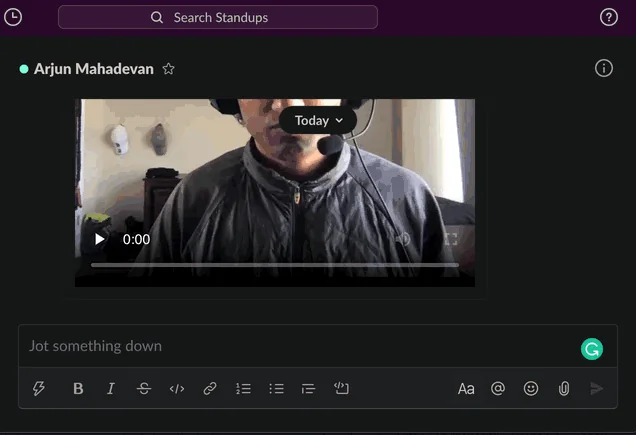This screenshot has width=636, height=435.
Task: Toggle bold formatting
Action: pyautogui.click(x=78, y=388)
